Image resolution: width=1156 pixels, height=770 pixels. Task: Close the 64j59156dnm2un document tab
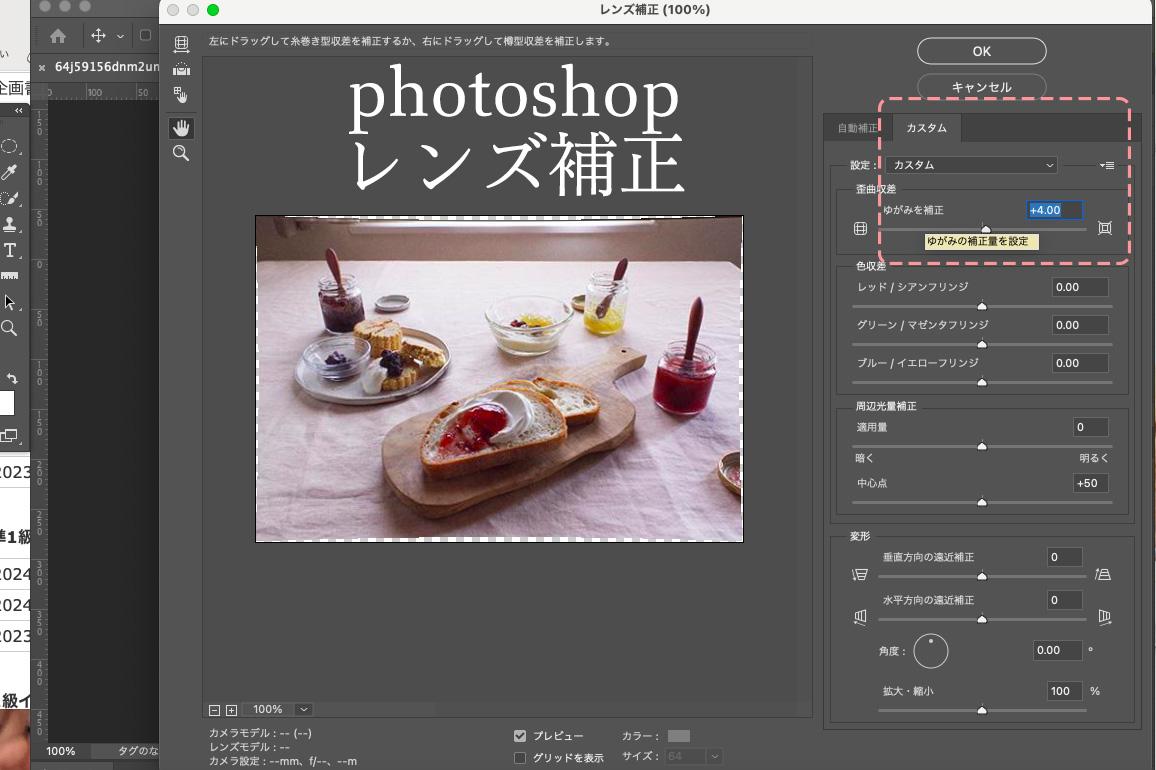point(42,68)
